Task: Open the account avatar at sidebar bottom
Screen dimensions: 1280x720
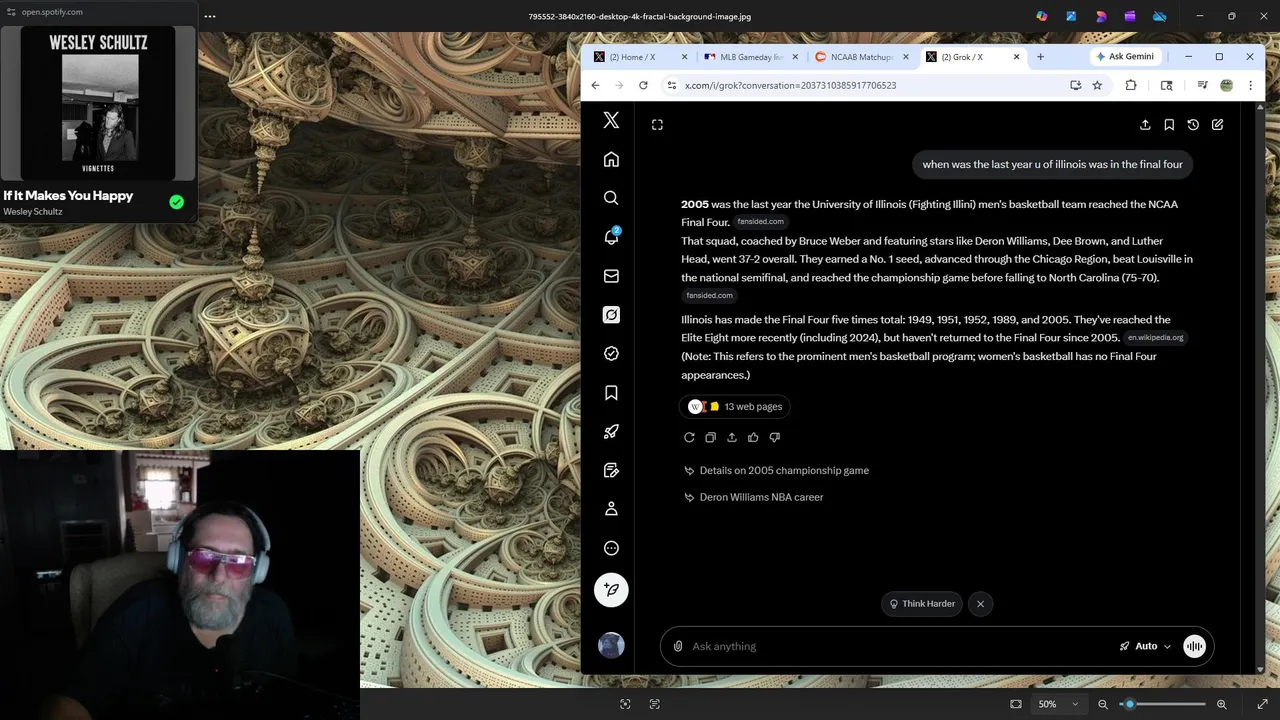Action: (611, 646)
